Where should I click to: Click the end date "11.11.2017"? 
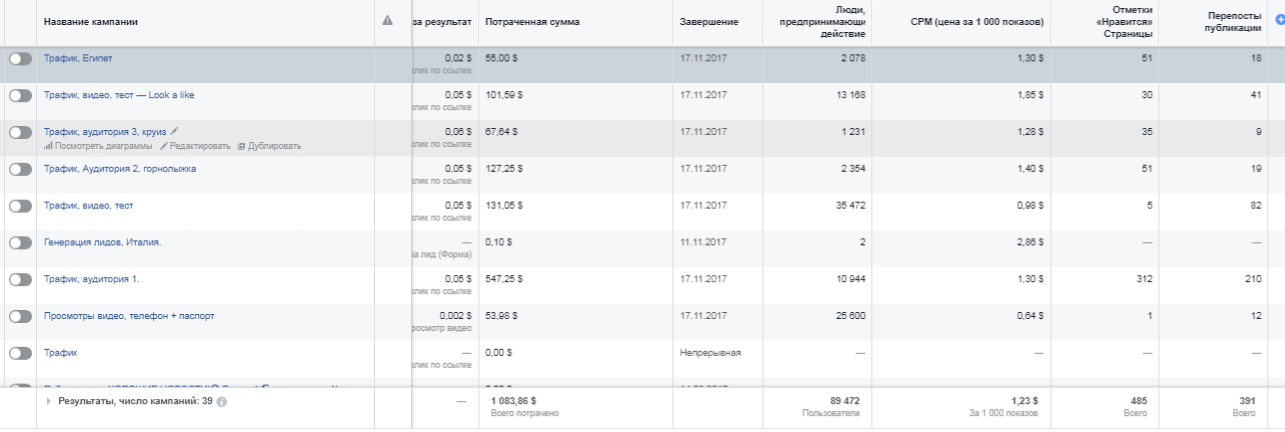point(703,242)
